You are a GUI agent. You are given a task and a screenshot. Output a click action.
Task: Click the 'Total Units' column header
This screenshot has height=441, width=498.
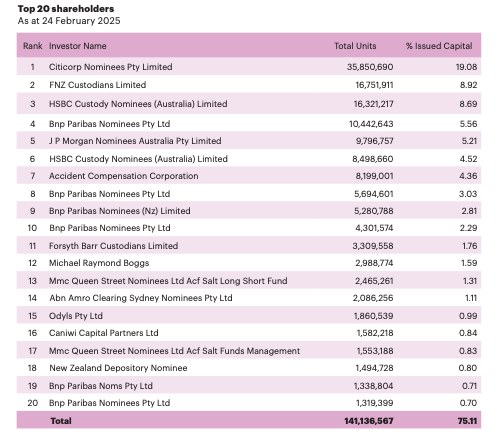[355, 46]
